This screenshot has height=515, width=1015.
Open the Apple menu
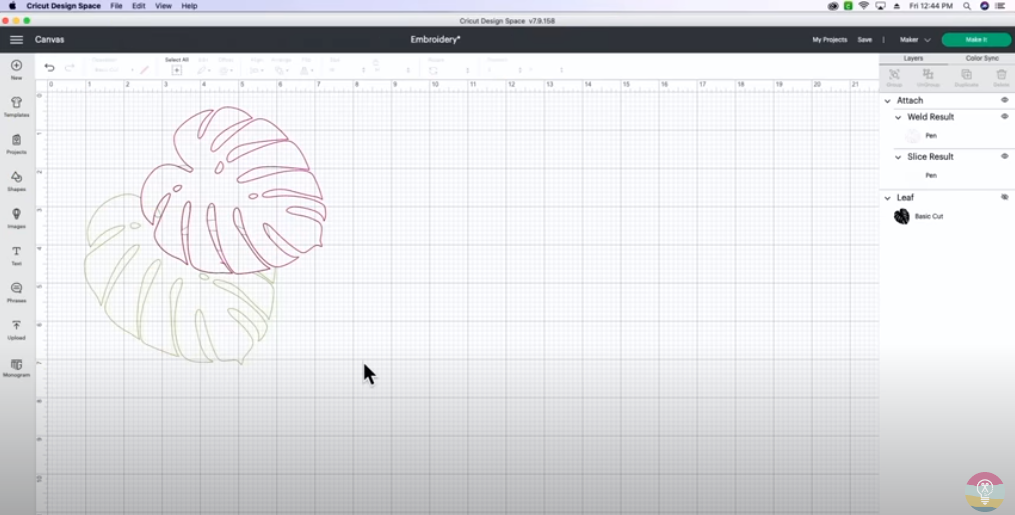(12, 6)
